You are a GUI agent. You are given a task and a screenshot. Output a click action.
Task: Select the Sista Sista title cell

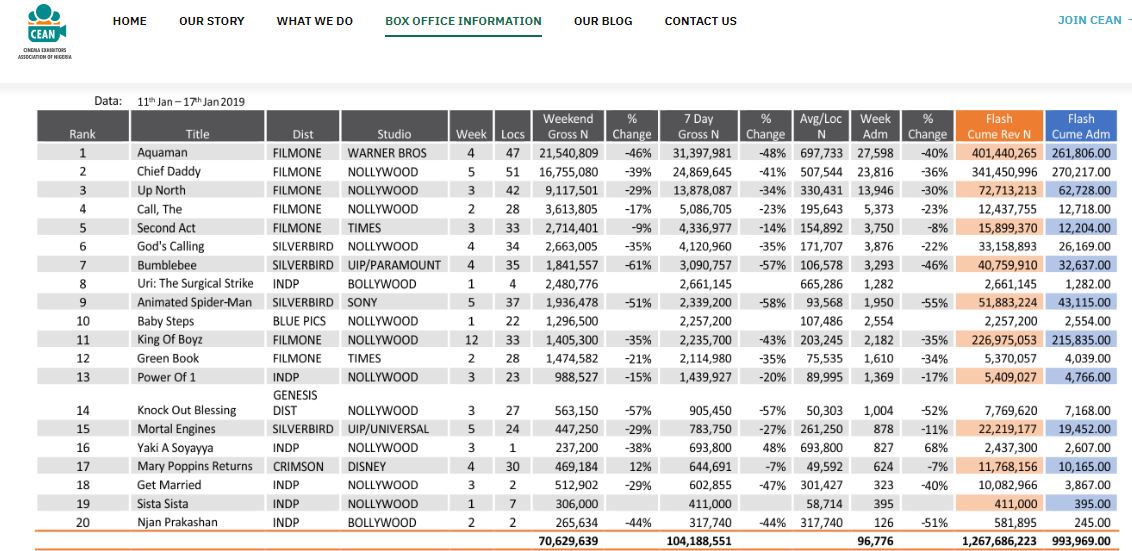pyautogui.click(x=163, y=503)
